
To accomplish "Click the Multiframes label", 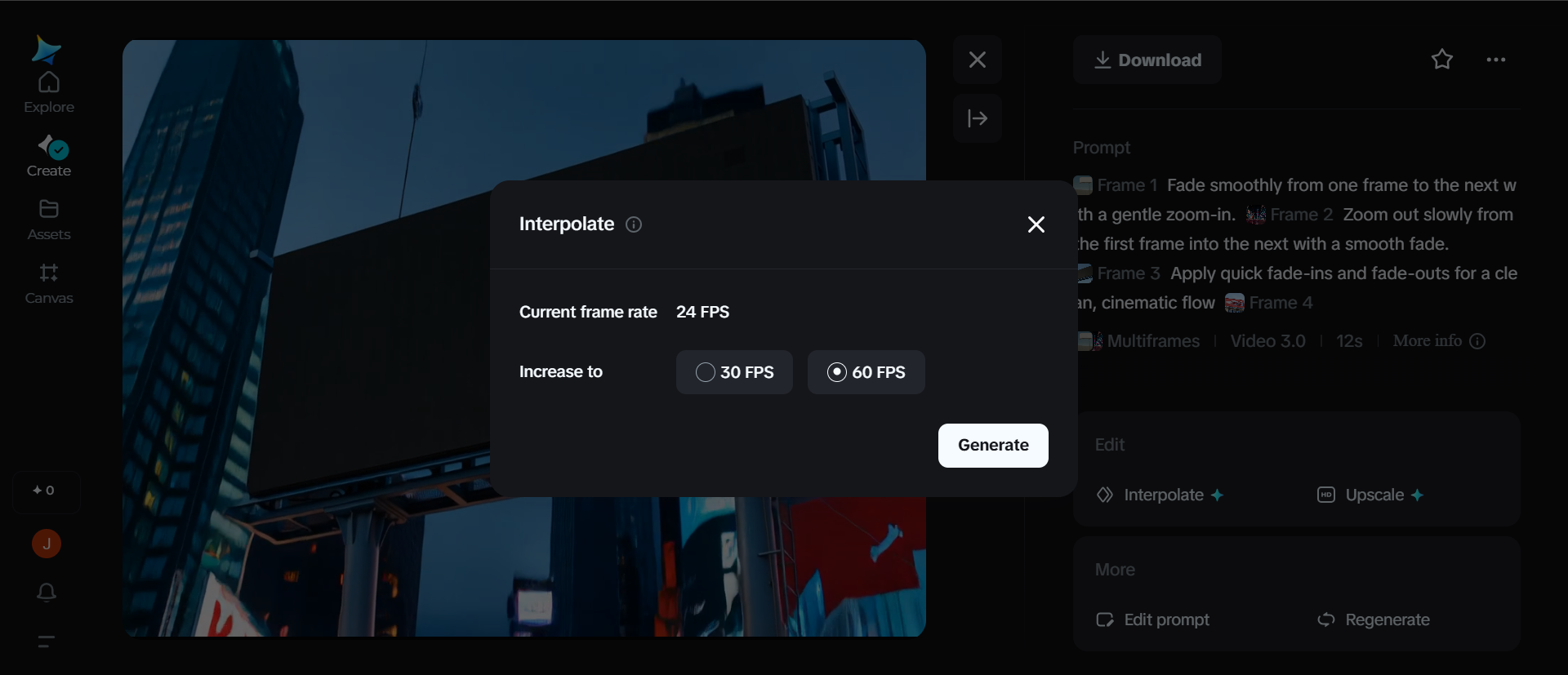I will pos(1153,341).
